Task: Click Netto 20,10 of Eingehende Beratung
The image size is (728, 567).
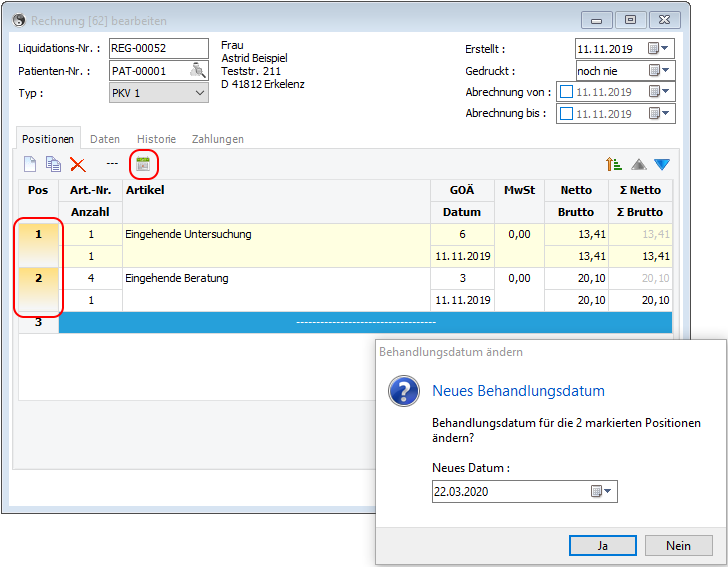Action: pos(577,278)
